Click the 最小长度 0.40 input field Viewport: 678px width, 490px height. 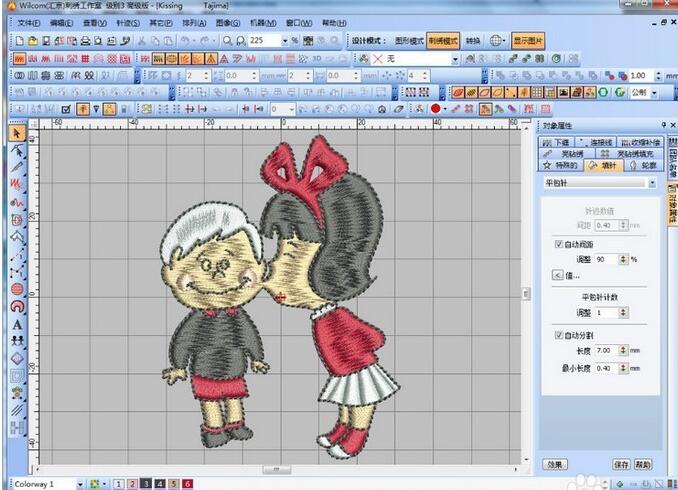tap(607, 368)
